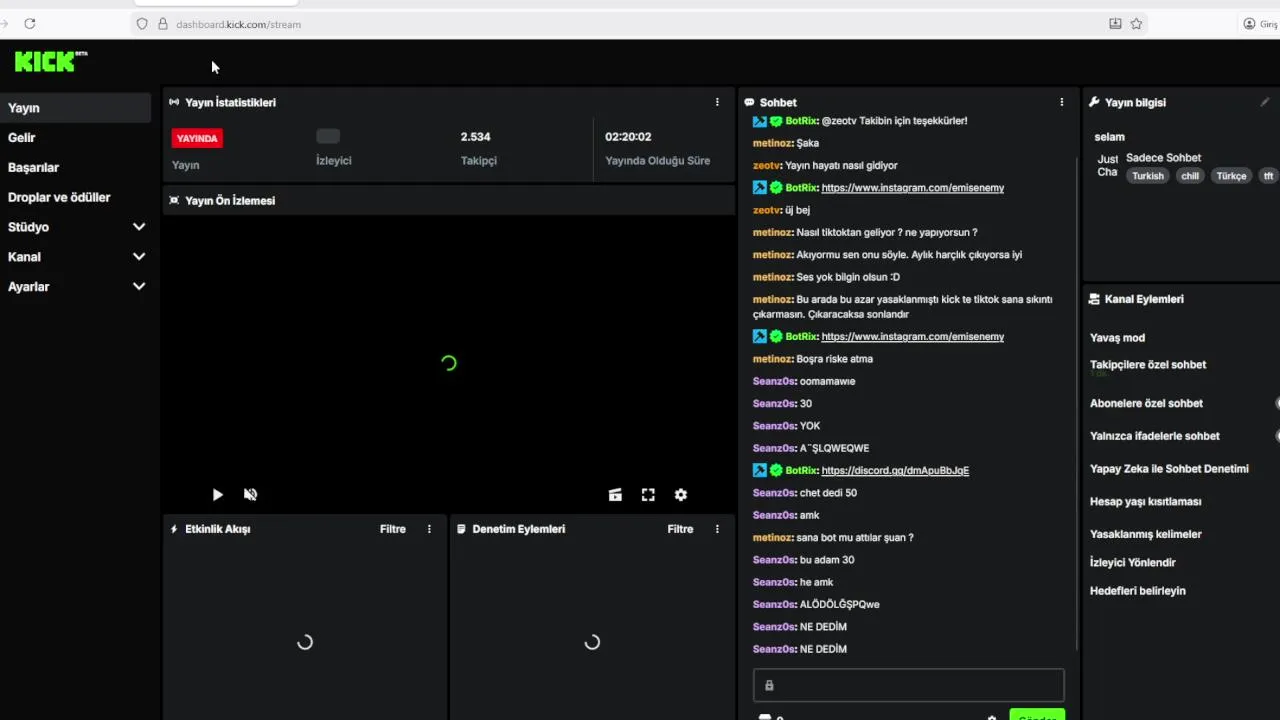This screenshot has height=720, width=1280.
Task: Select Yayın in the sidebar
Action: [76, 108]
